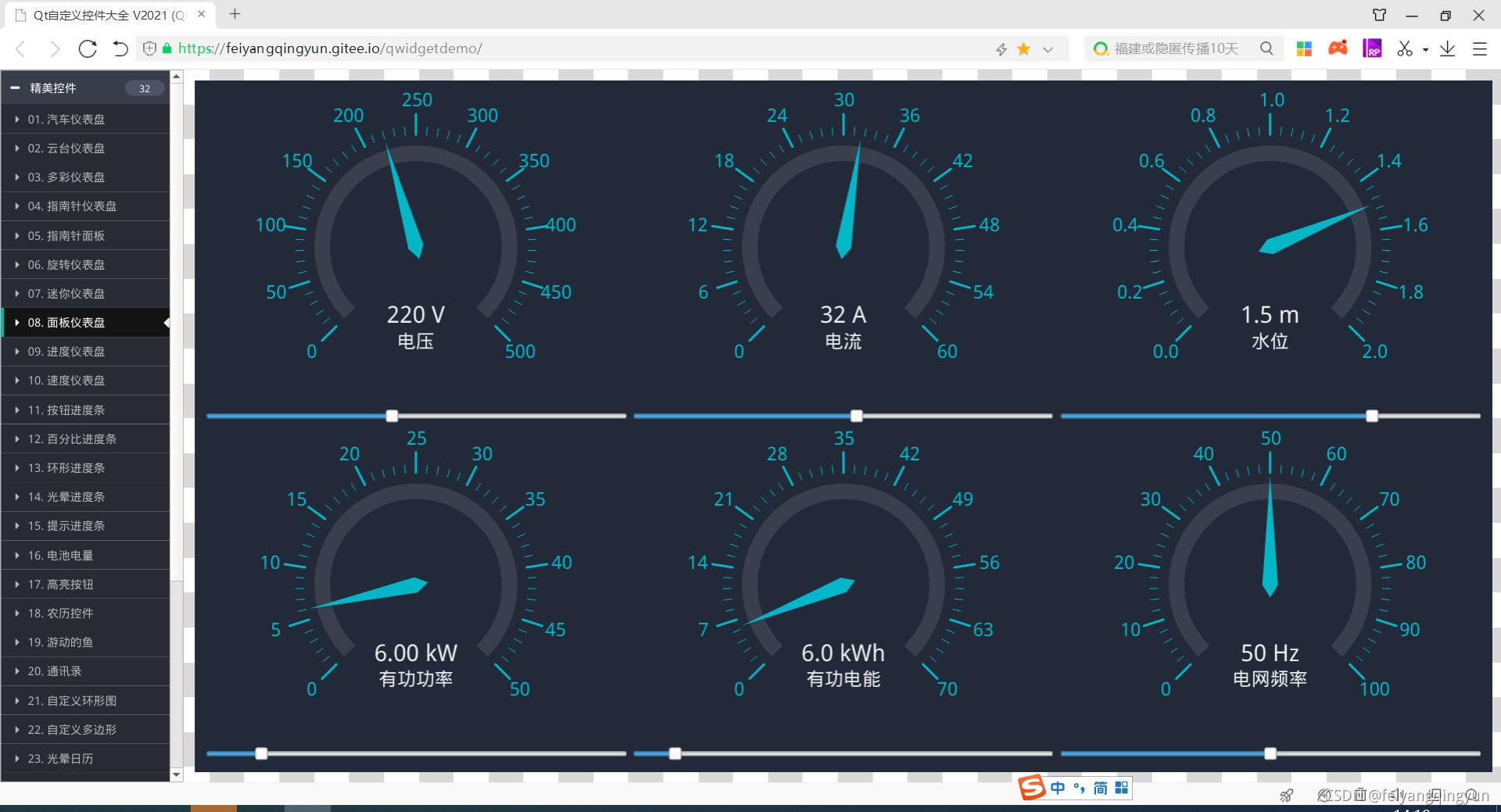Open 04. 指南针仪表盘 item

pos(84,206)
